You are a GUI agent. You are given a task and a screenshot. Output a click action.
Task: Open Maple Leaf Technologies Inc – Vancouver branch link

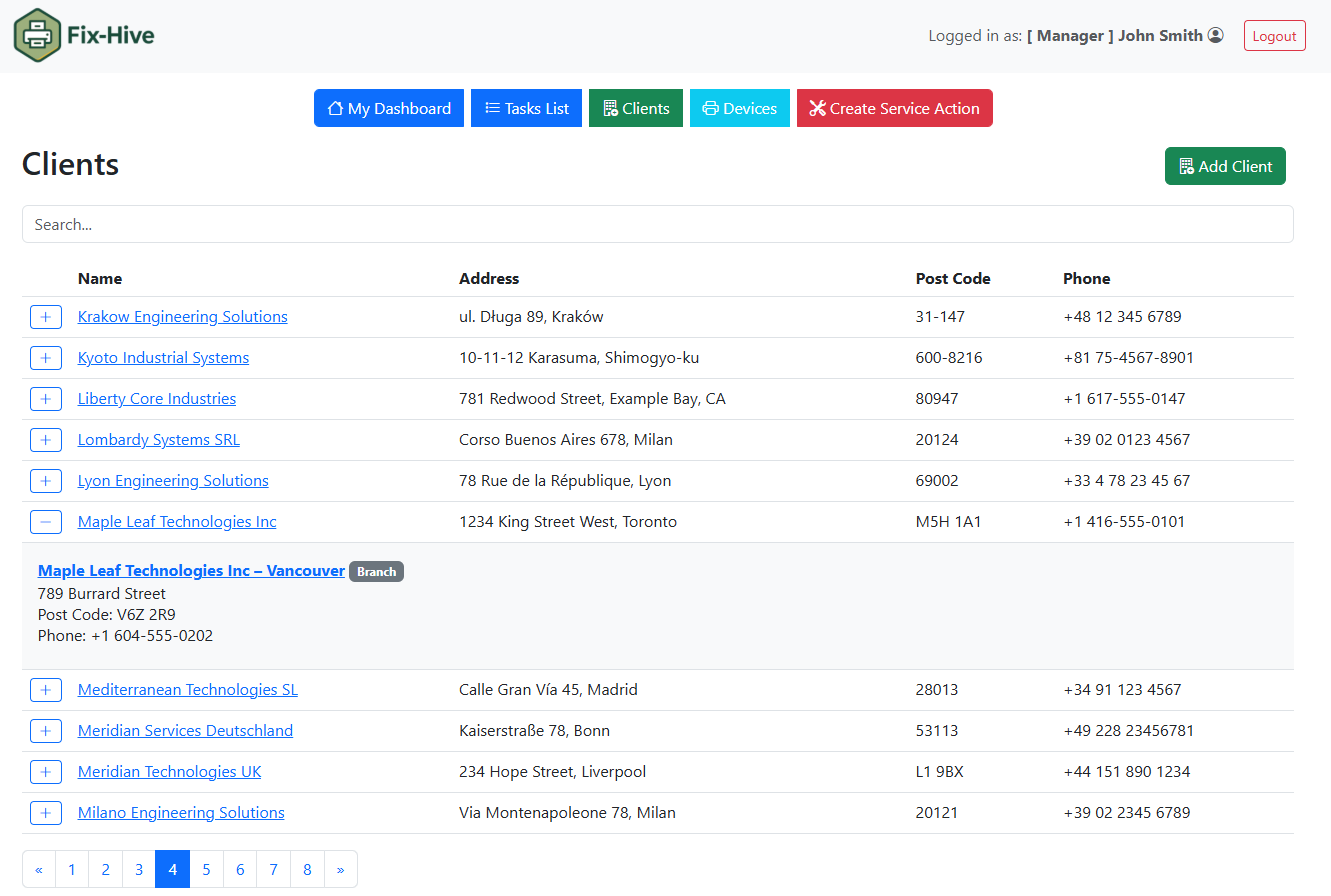(x=191, y=571)
